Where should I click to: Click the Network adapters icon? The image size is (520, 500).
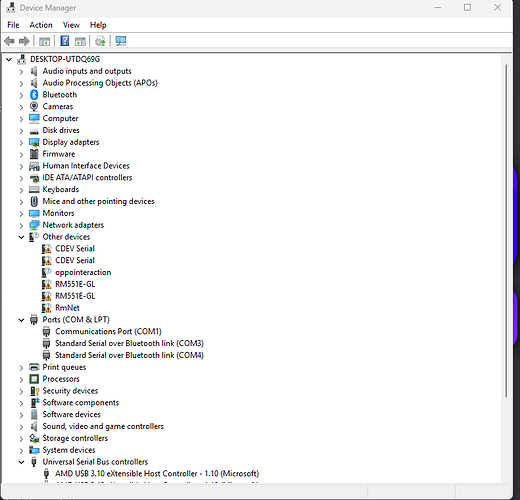pyautogui.click(x=34, y=225)
